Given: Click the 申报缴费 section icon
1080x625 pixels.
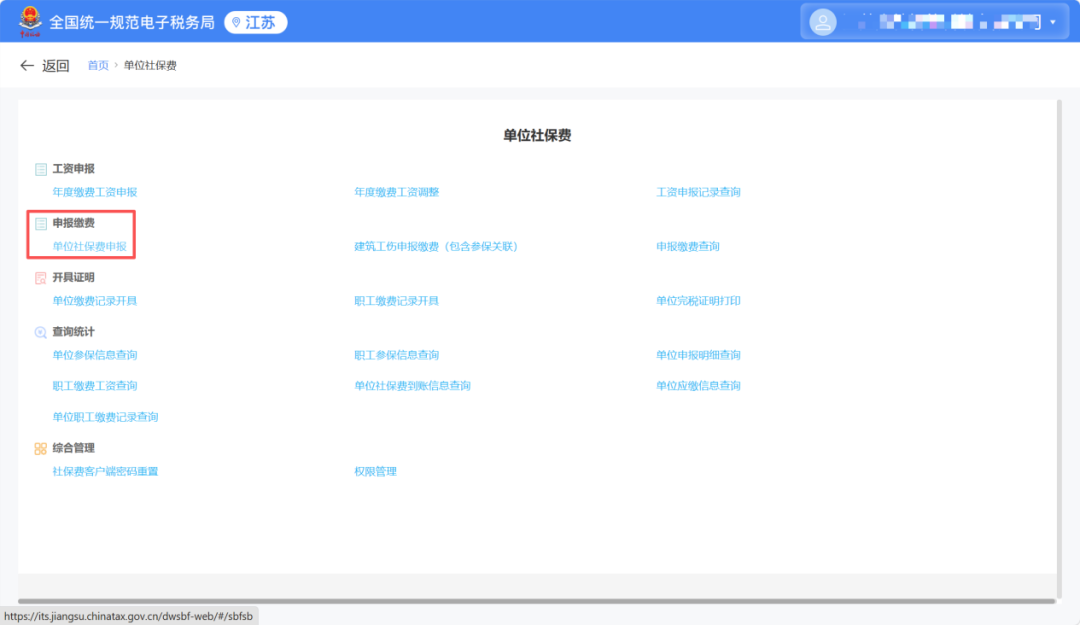Looking at the screenshot, I should click(x=41, y=223).
